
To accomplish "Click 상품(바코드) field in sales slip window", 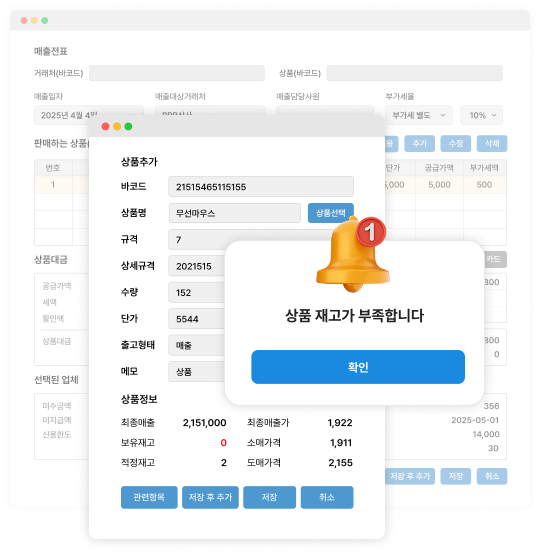I will tap(414, 73).
